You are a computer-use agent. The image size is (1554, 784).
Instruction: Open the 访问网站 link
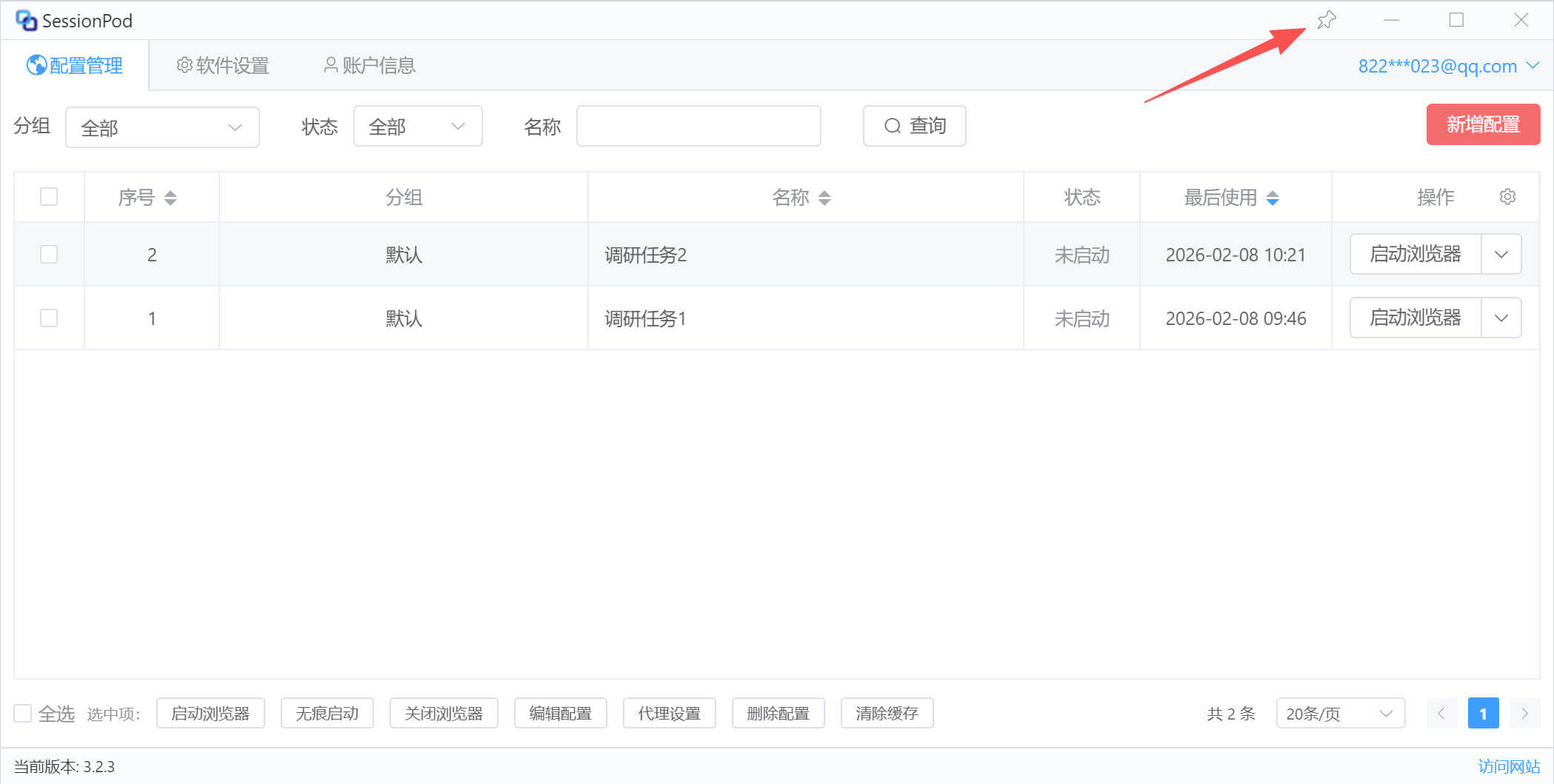(x=1509, y=766)
